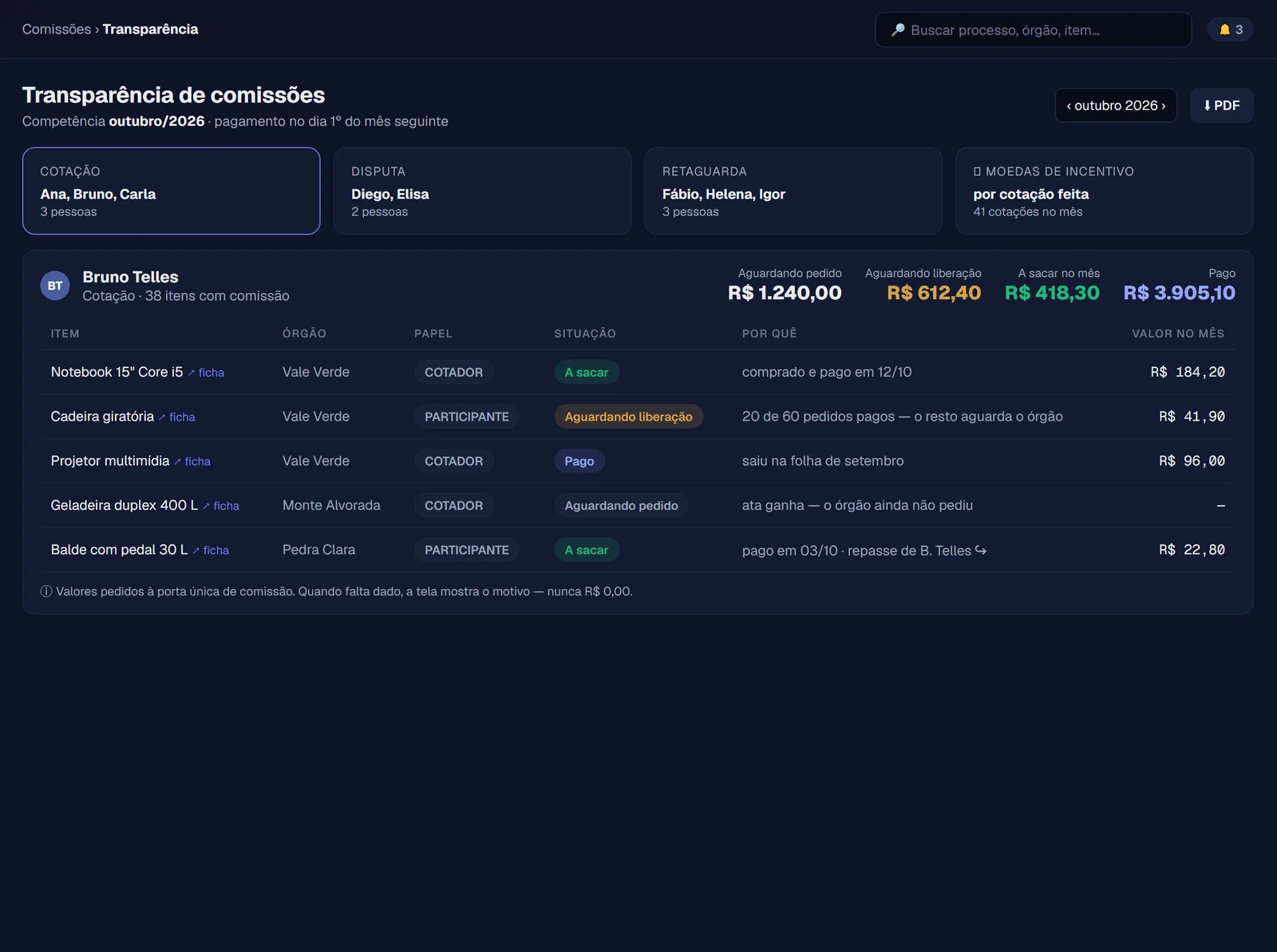This screenshot has width=1277, height=952.
Task: Click the search magnifier icon
Action: point(898,30)
